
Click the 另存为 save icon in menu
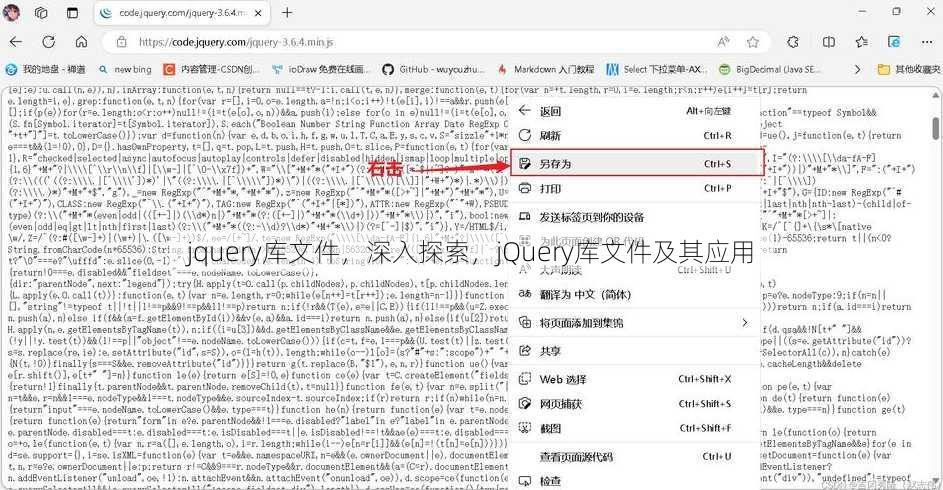click(525, 164)
